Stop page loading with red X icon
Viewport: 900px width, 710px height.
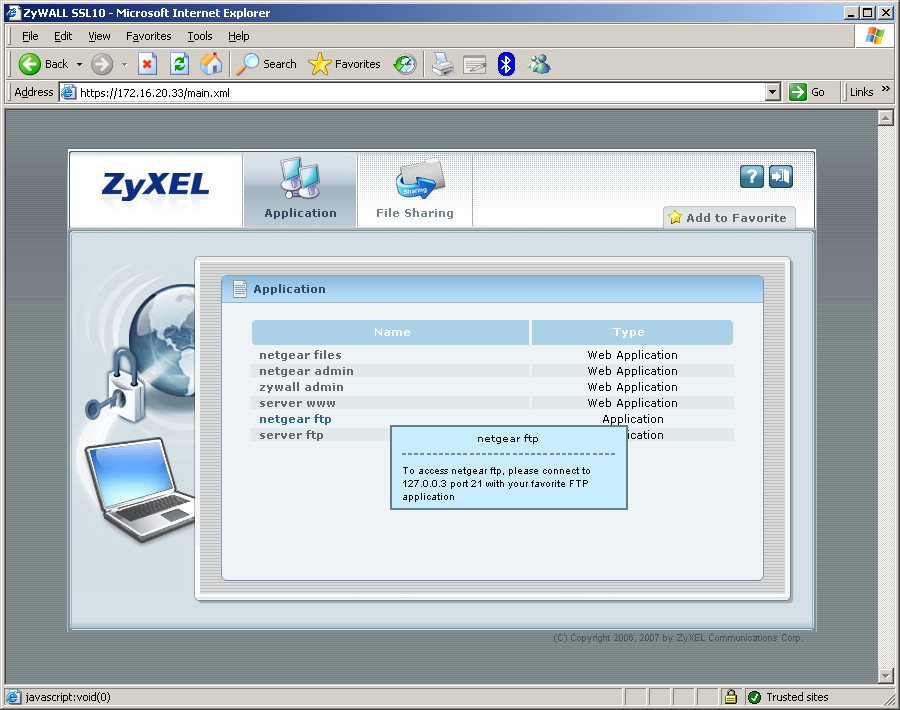point(148,64)
